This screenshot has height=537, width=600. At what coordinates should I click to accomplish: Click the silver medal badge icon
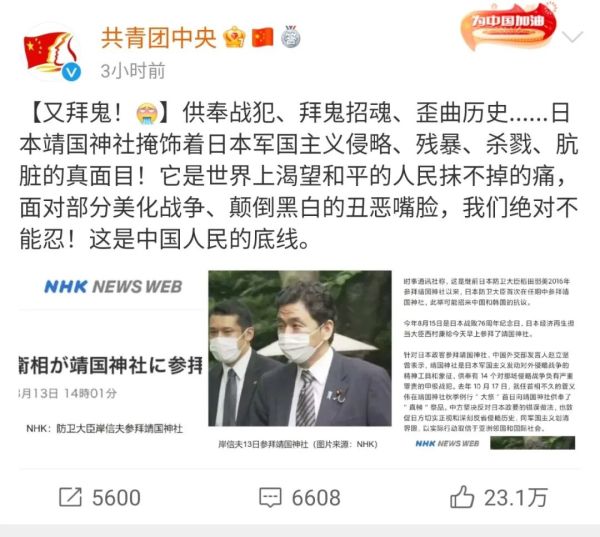tap(290, 37)
